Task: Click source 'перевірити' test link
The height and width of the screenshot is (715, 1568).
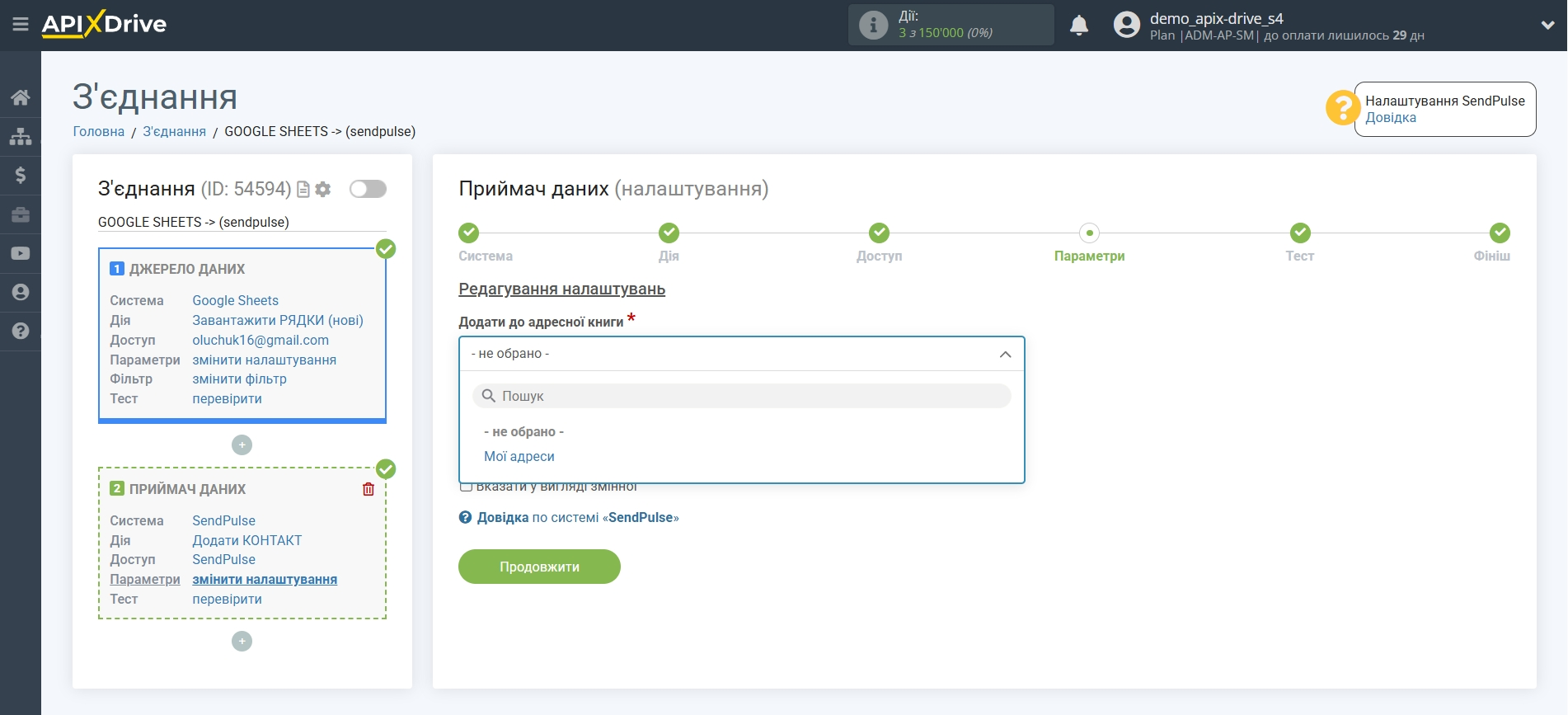Action: [x=228, y=399]
